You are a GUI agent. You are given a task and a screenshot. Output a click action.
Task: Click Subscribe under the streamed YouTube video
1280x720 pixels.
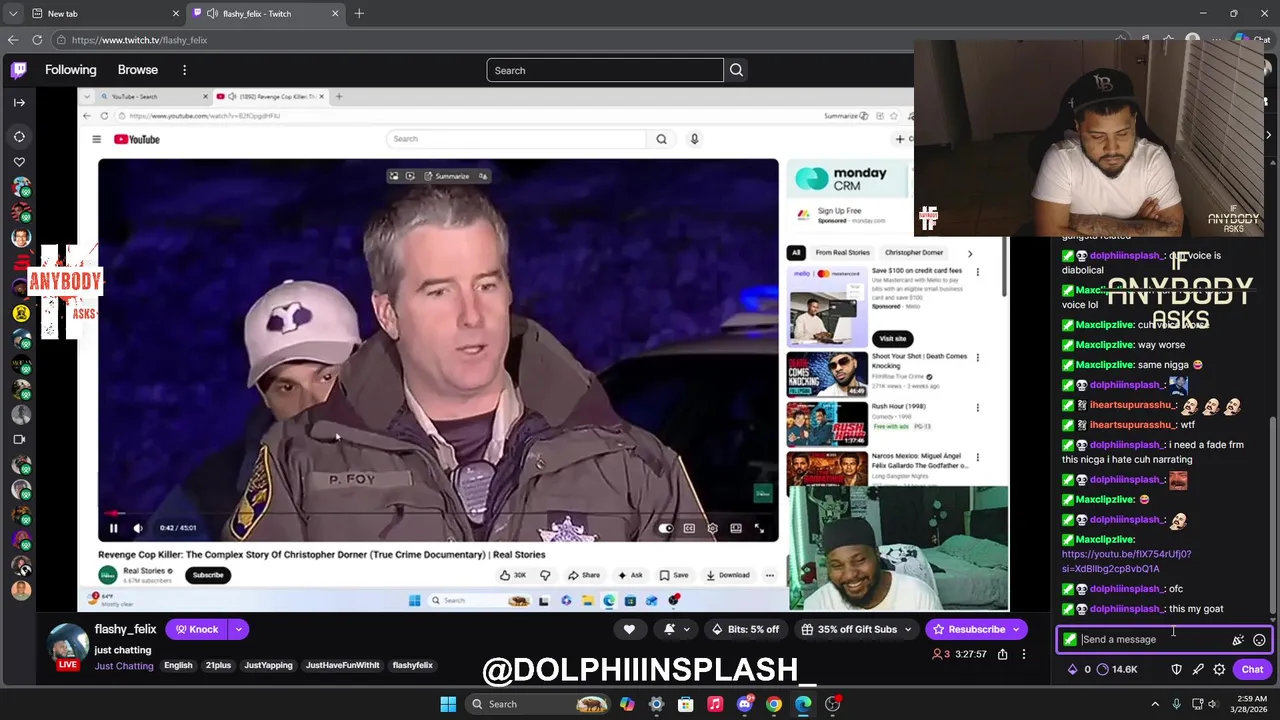208,575
